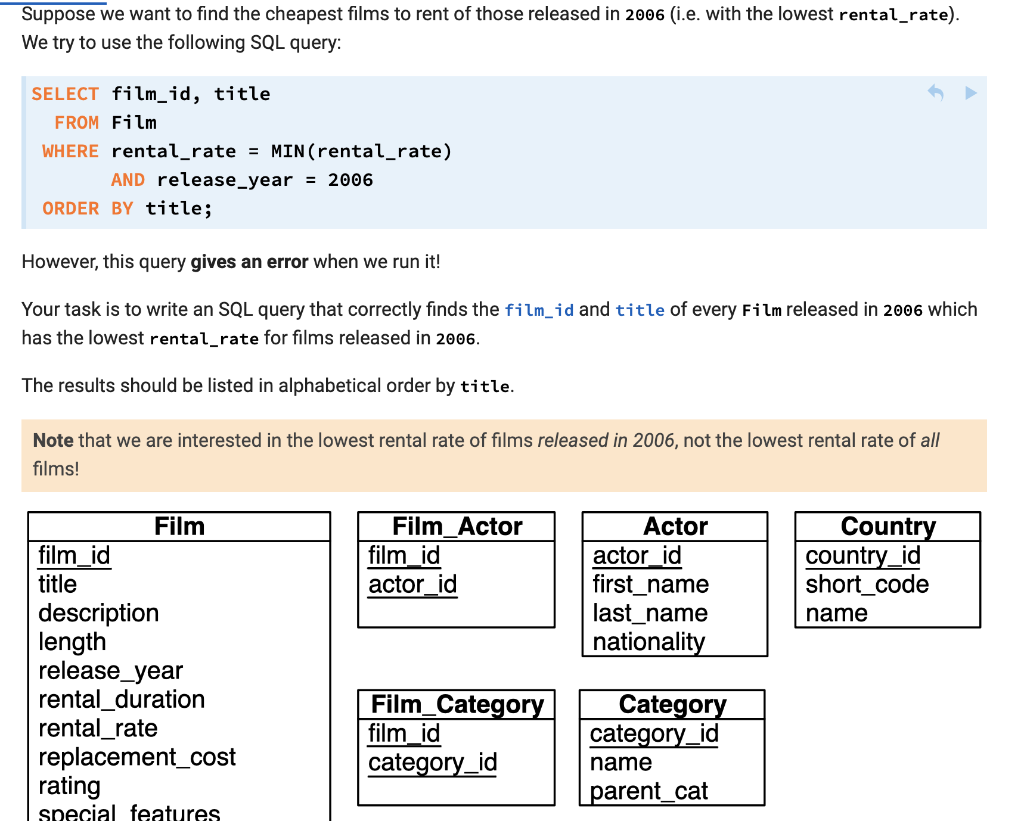Click the underlined actor_id in Film_Actor
This screenshot has width=1024, height=821.
point(412,585)
